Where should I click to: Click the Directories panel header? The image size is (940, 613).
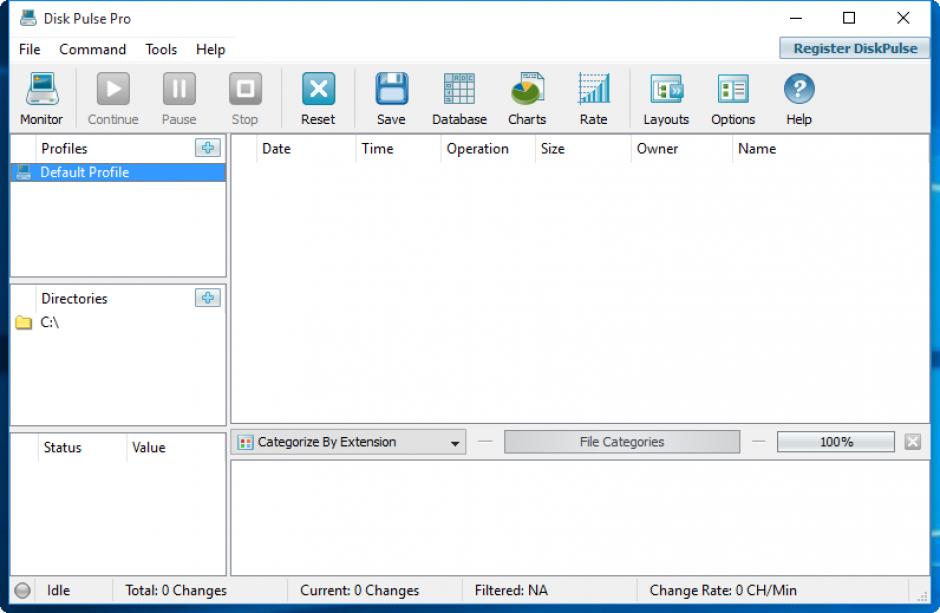pos(74,298)
